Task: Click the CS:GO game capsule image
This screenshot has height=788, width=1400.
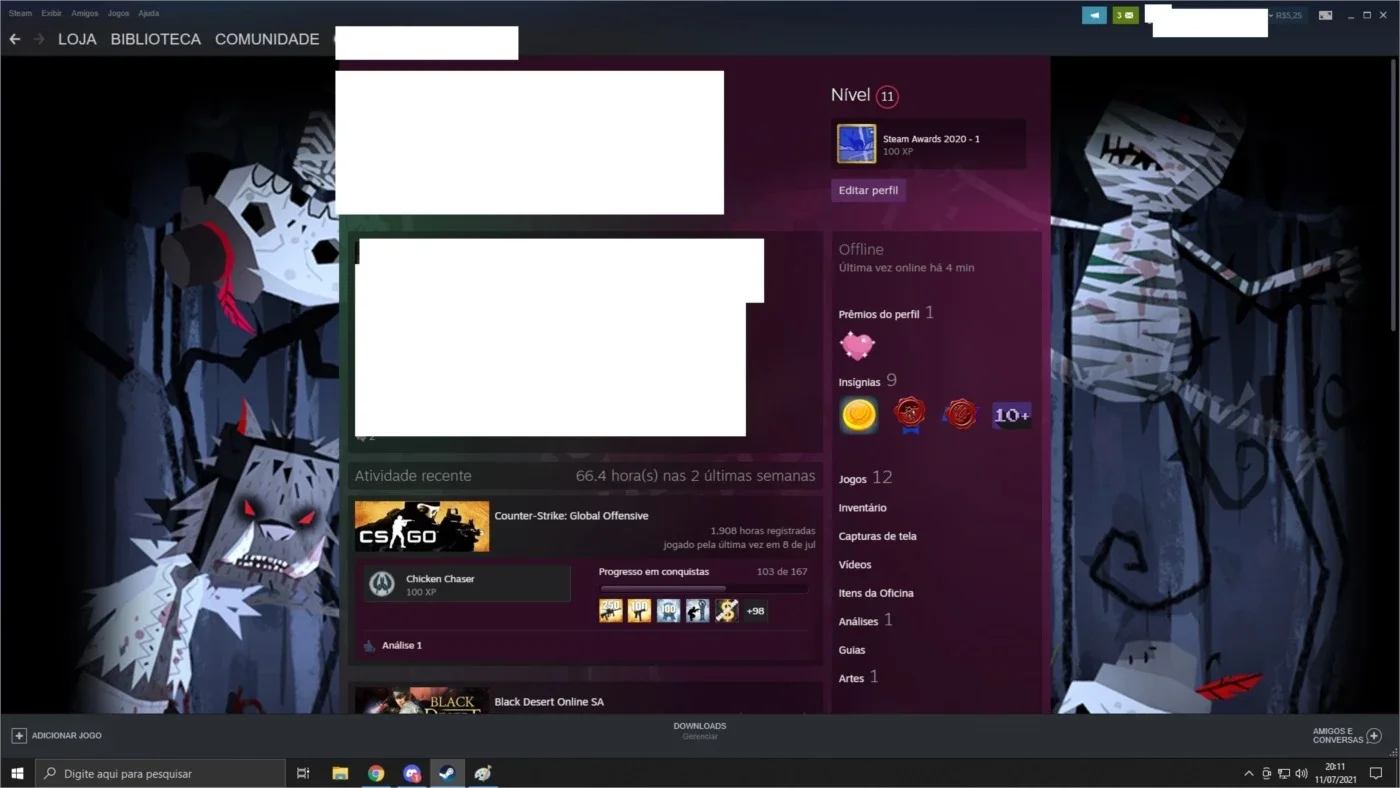Action: click(422, 526)
